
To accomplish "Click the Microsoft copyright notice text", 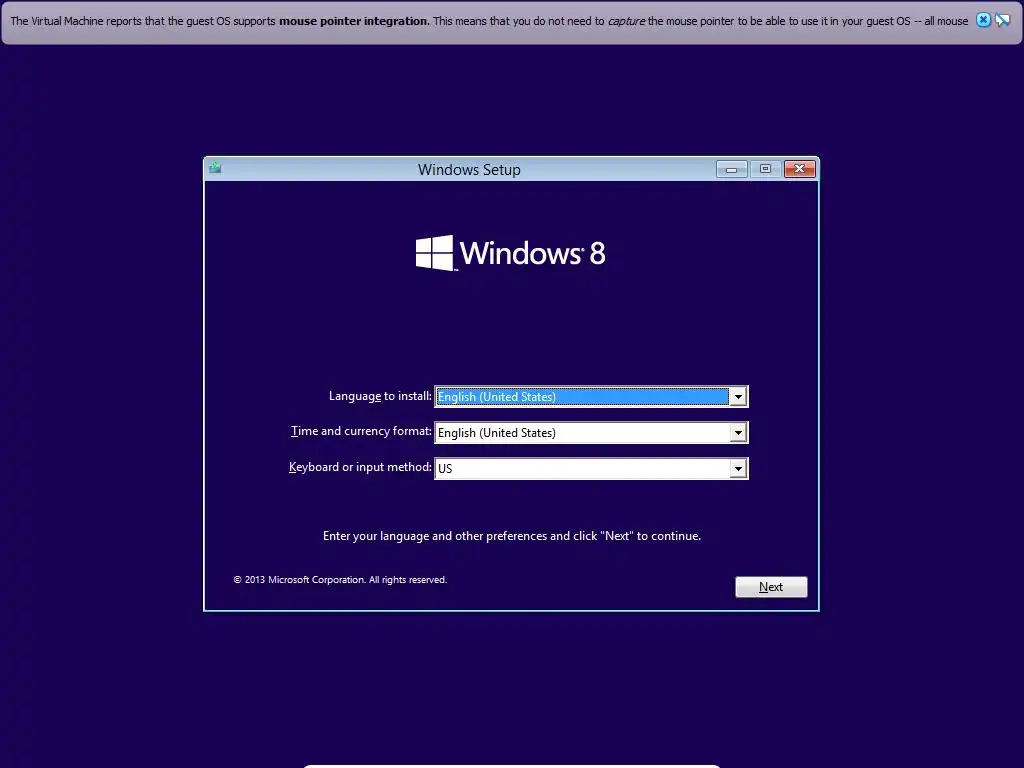I will click(x=340, y=579).
